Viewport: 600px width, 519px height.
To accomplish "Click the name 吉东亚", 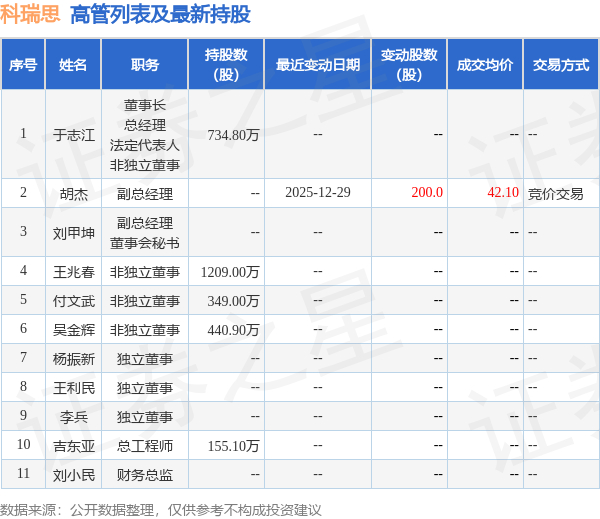I will click(x=74, y=446).
